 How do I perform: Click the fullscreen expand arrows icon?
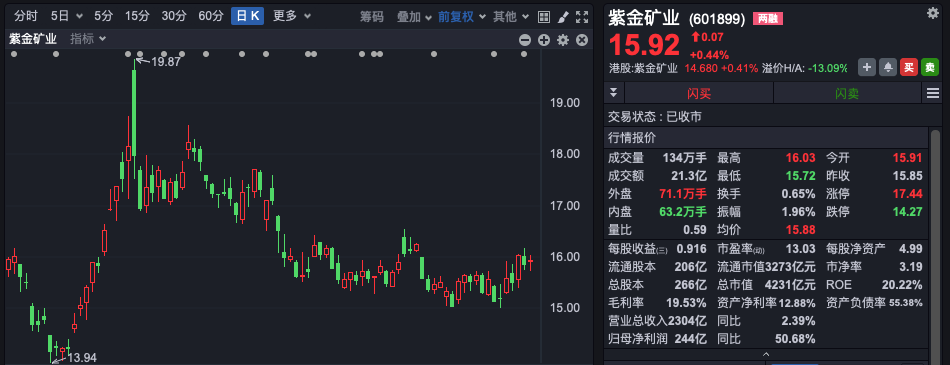[582, 16]
